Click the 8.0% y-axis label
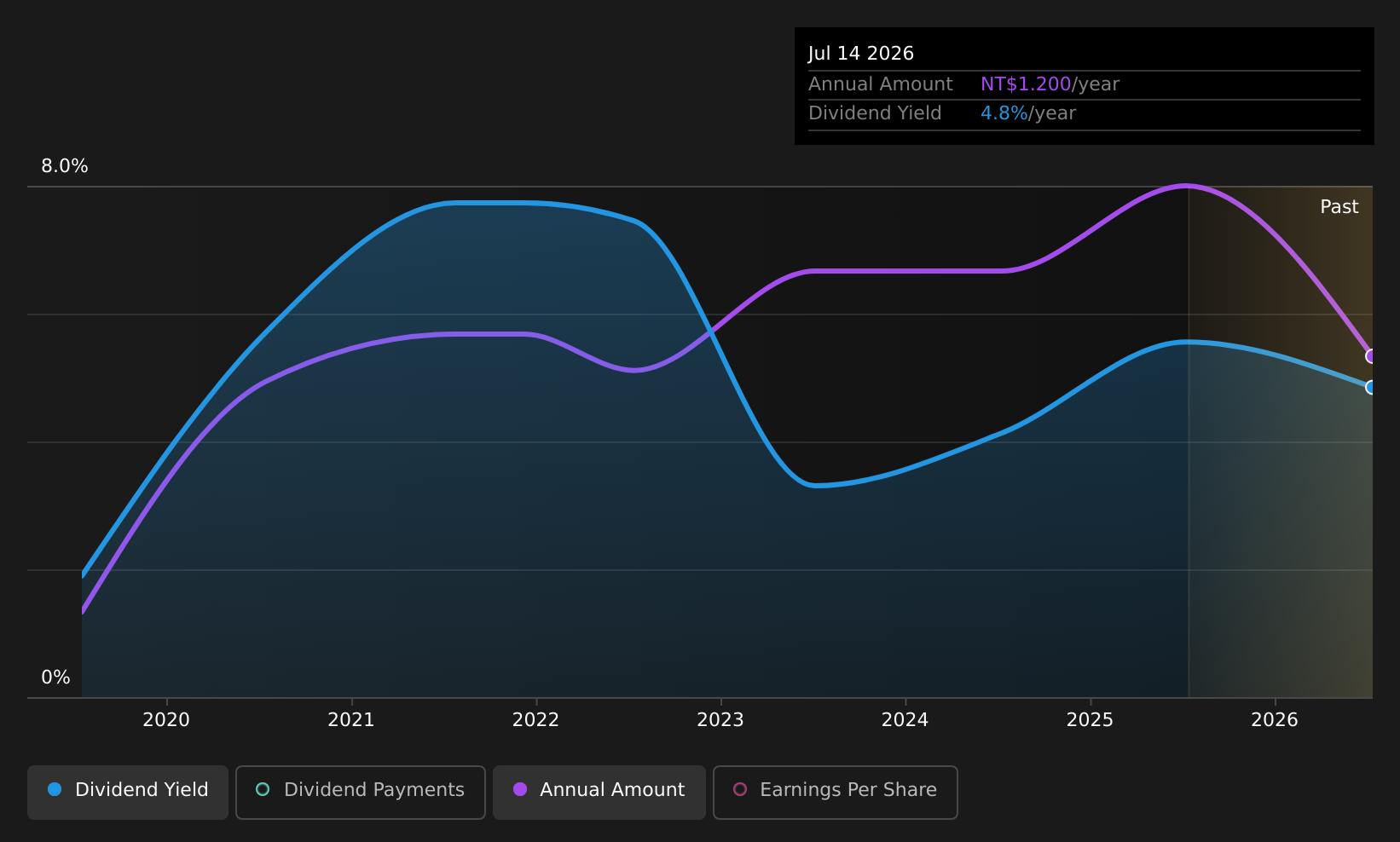 (x=65, y=166)
